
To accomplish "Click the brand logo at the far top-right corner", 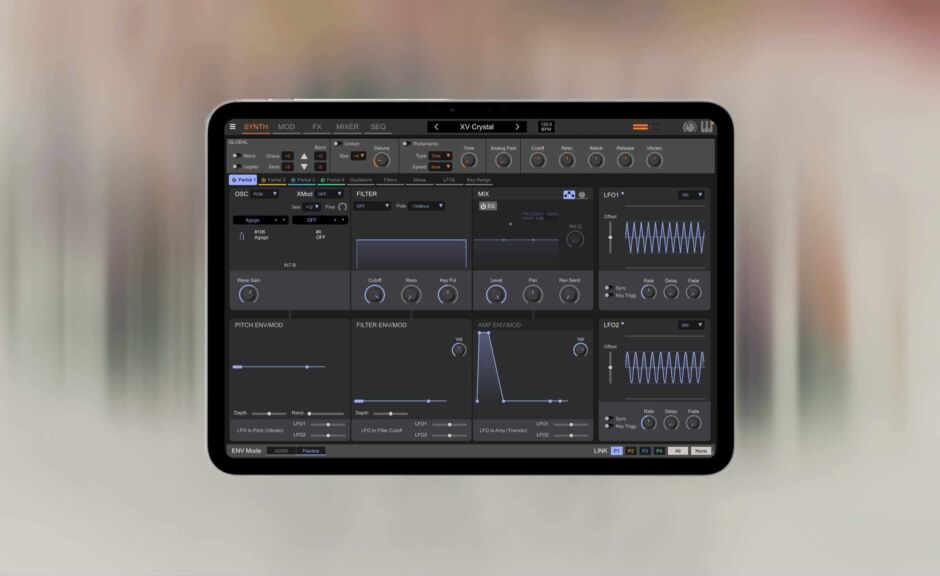I will pos(706,126).
